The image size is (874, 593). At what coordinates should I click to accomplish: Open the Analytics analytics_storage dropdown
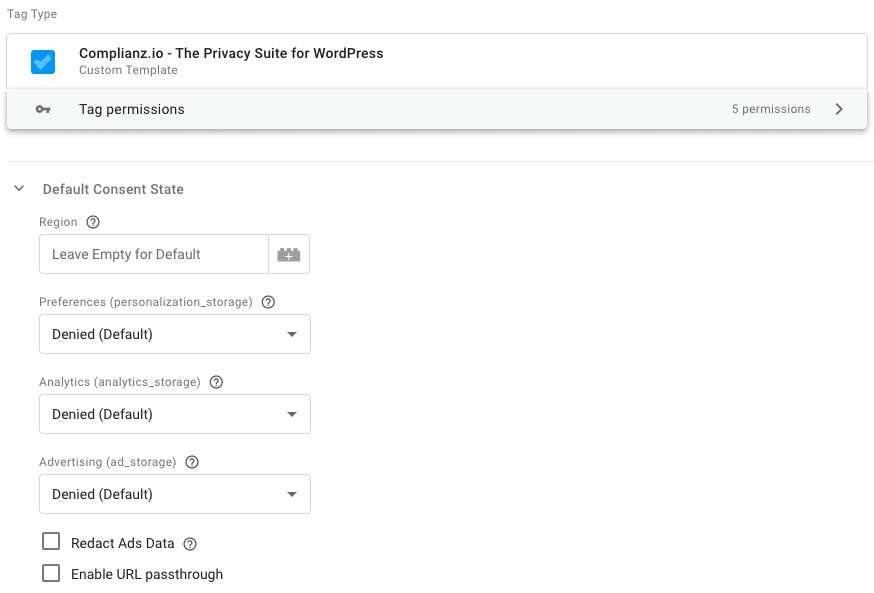point(174,414)
